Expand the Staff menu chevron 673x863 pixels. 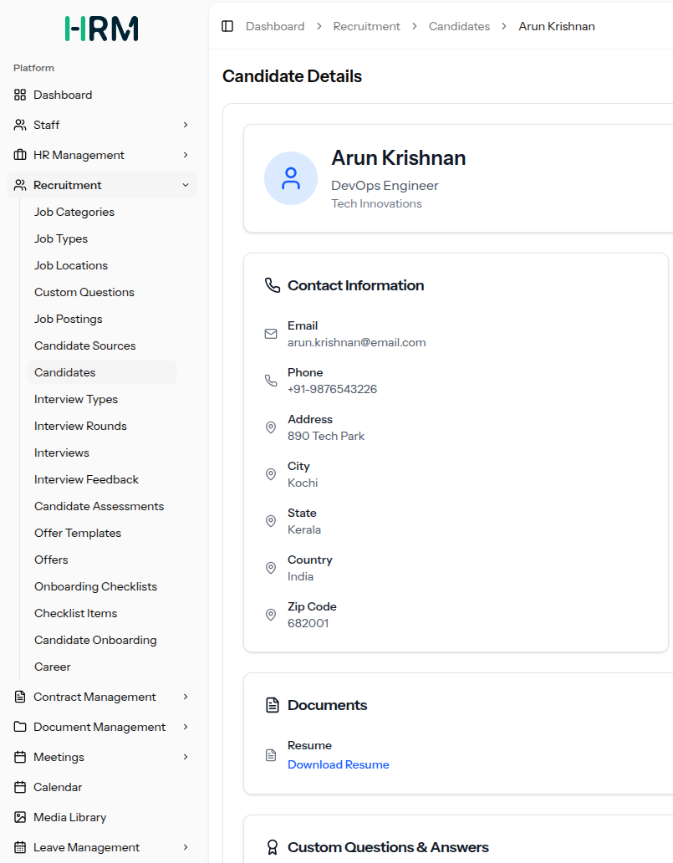pos(185,125)
